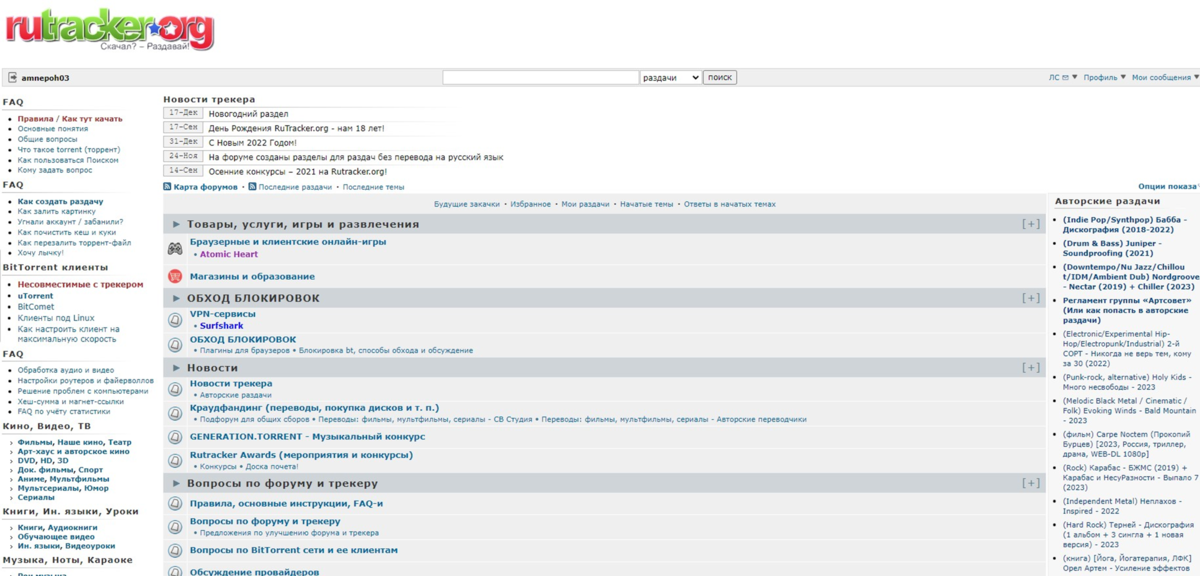
Task: Click the поиск search button
Action: pos(720,77)
